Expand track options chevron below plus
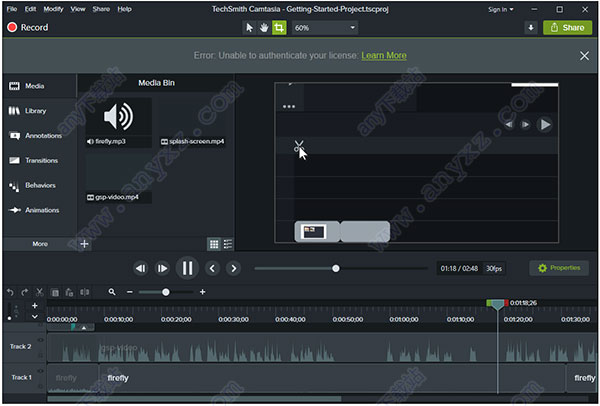The height and width of the screenshot is (406, 600). 35,317
